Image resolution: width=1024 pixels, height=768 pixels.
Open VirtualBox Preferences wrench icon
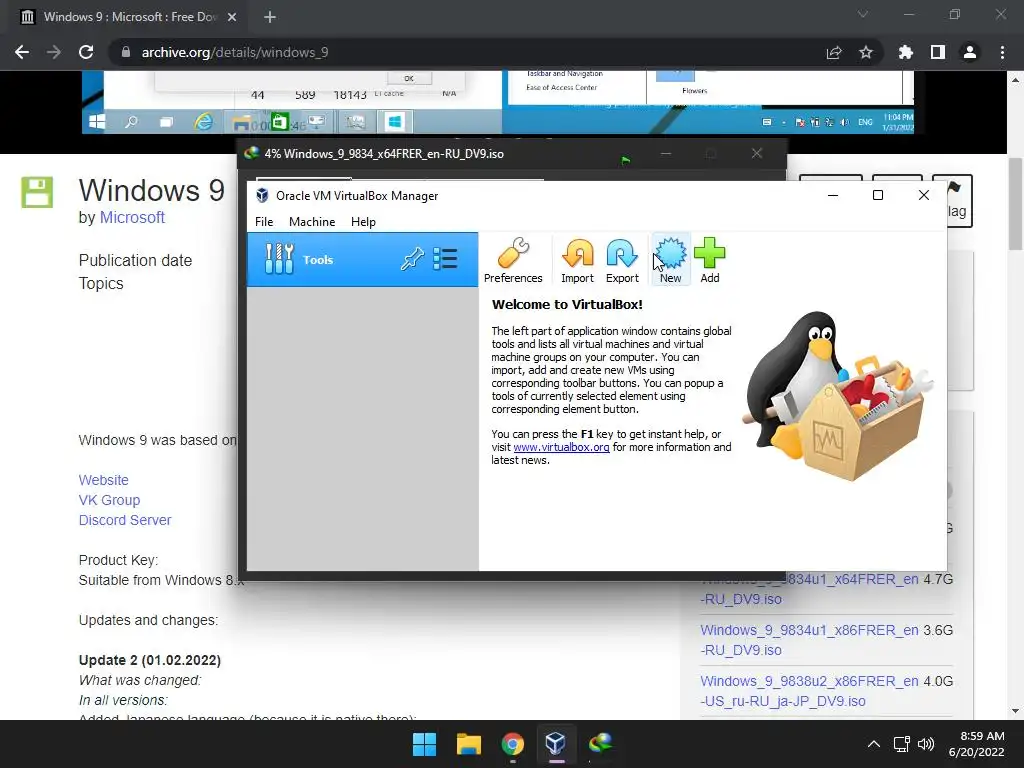click(513, 260)
